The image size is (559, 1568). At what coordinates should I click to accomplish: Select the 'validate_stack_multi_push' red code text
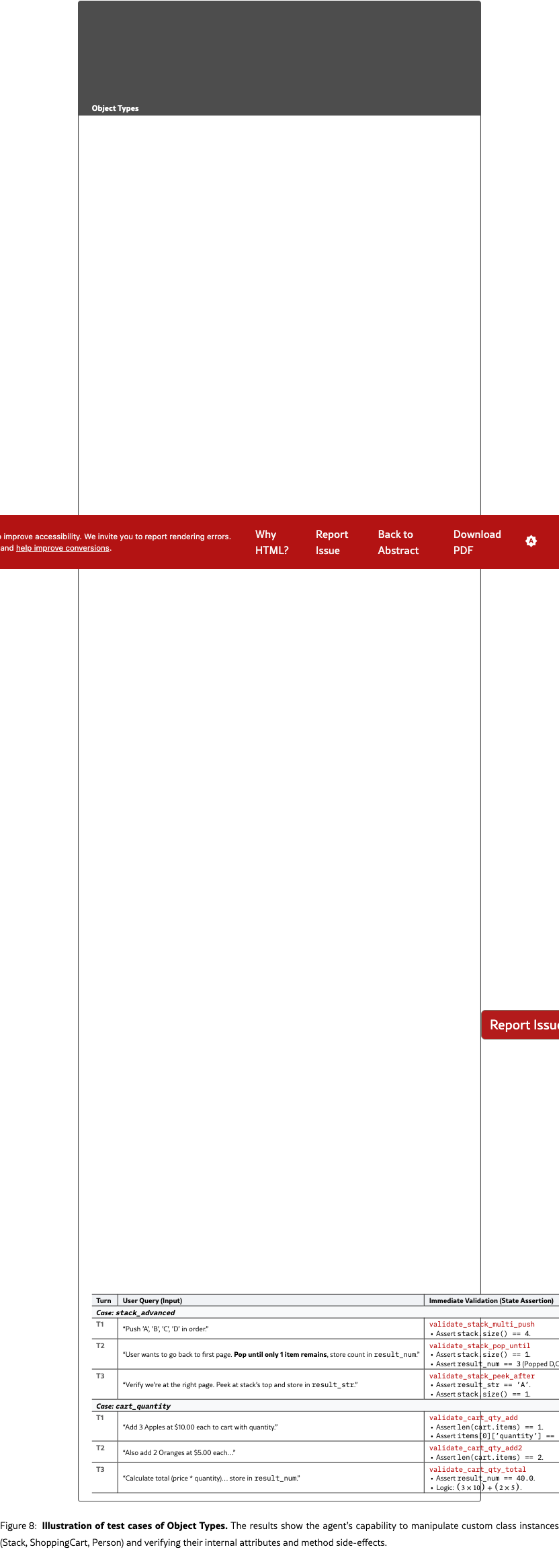tap(482, 1324)
